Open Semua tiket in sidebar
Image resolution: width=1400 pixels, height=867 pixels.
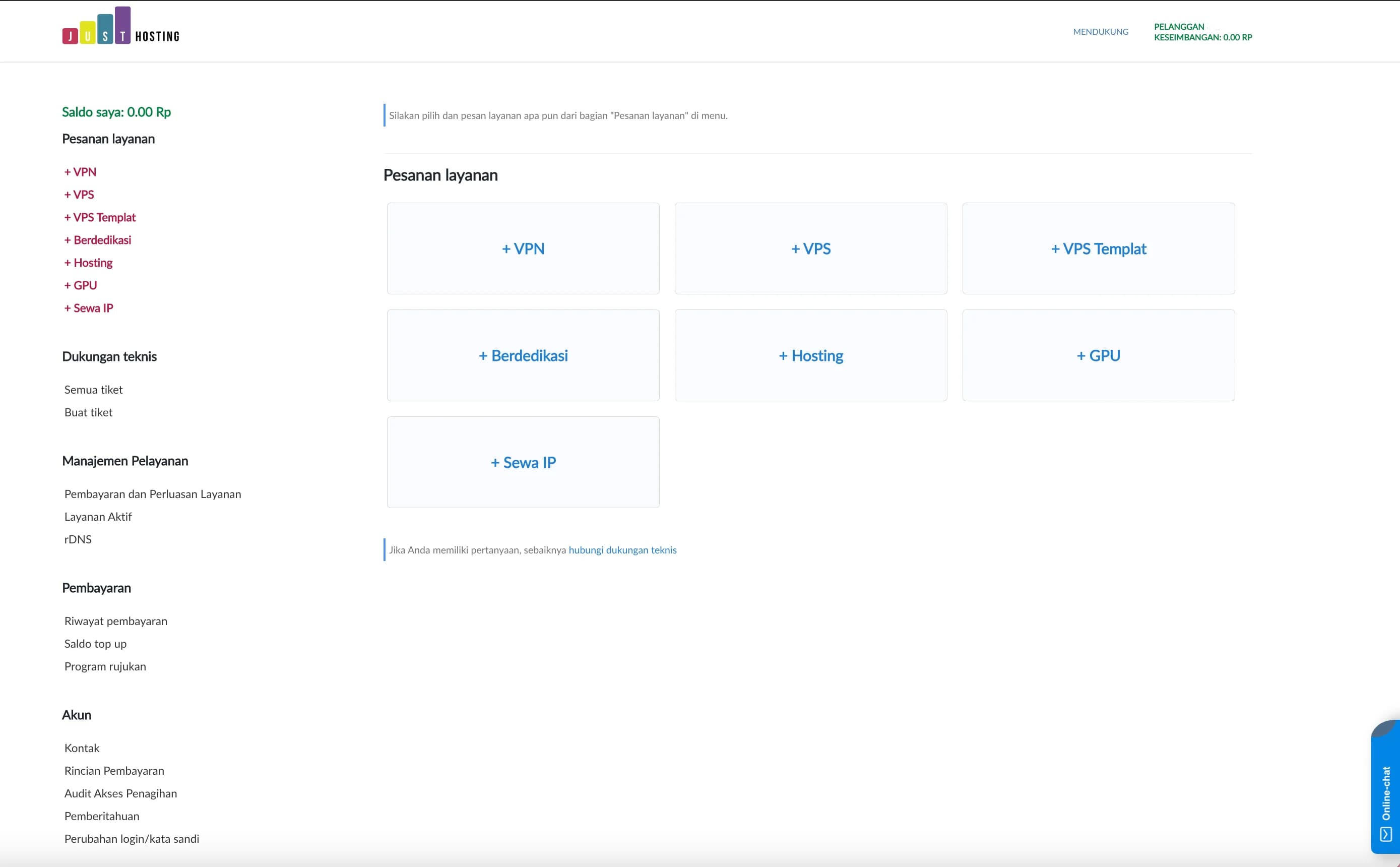click(x=93, y=390)
